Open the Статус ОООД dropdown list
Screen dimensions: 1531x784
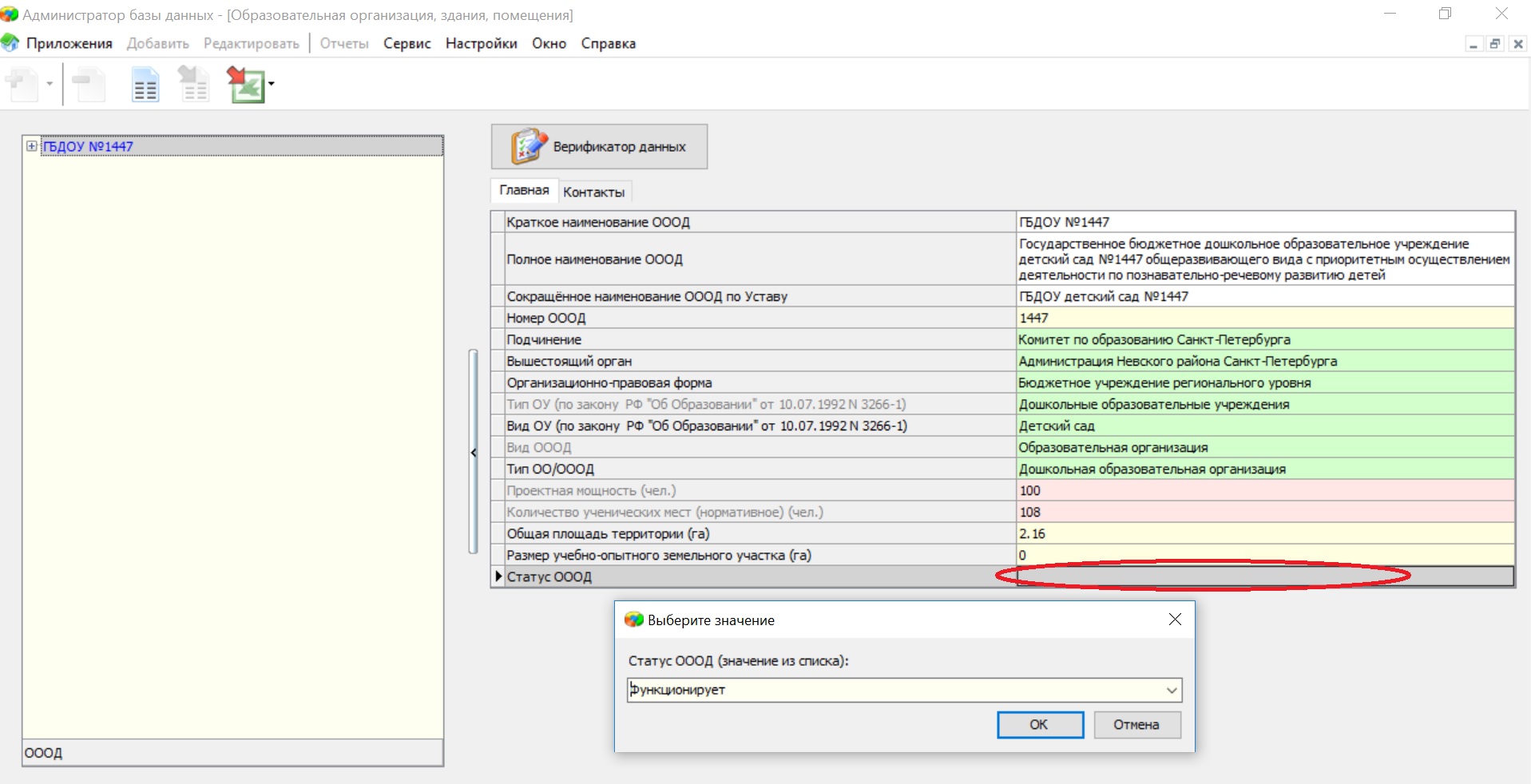[1171, 690]
